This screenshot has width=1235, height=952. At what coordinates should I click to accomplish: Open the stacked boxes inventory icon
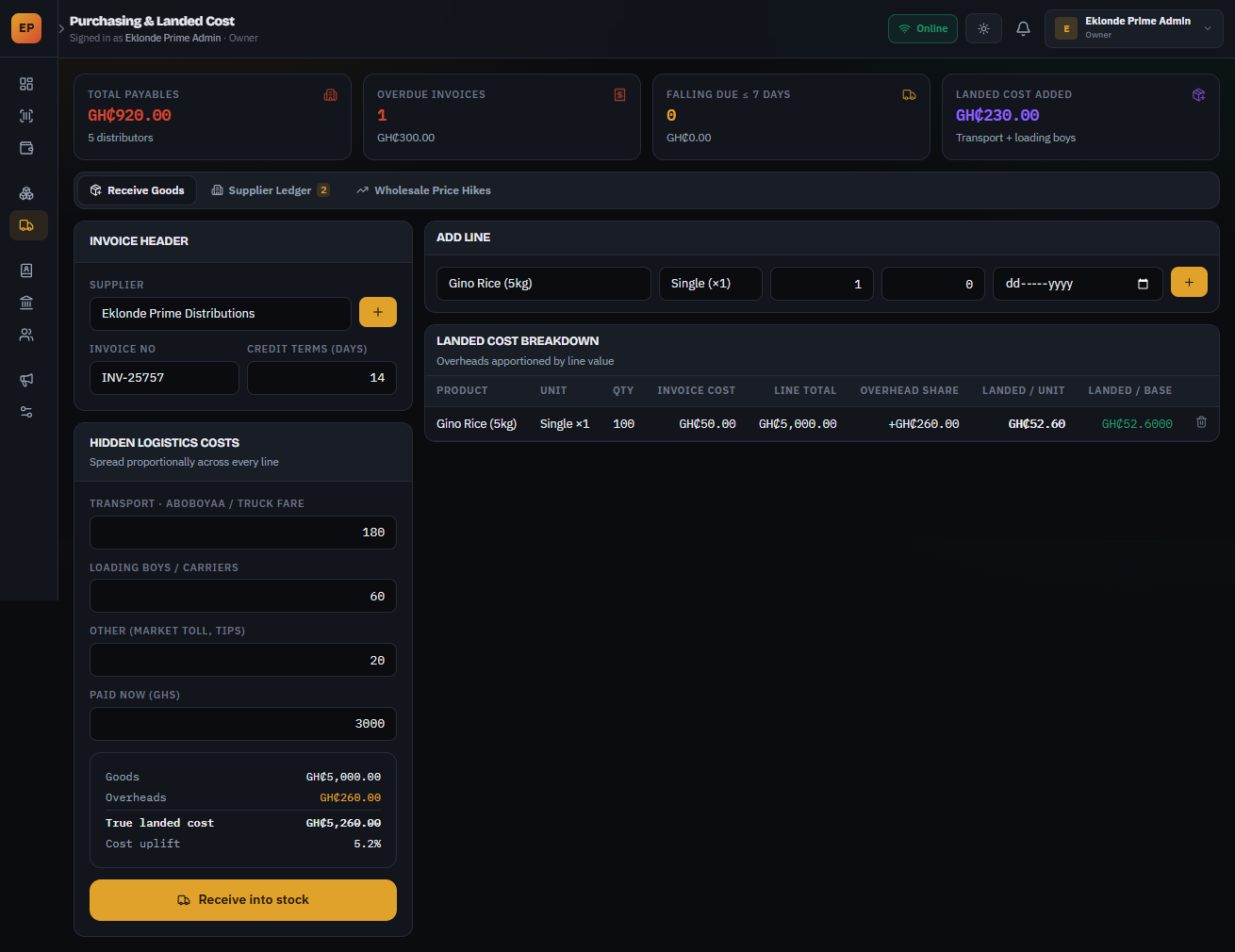tap(26, 193)
